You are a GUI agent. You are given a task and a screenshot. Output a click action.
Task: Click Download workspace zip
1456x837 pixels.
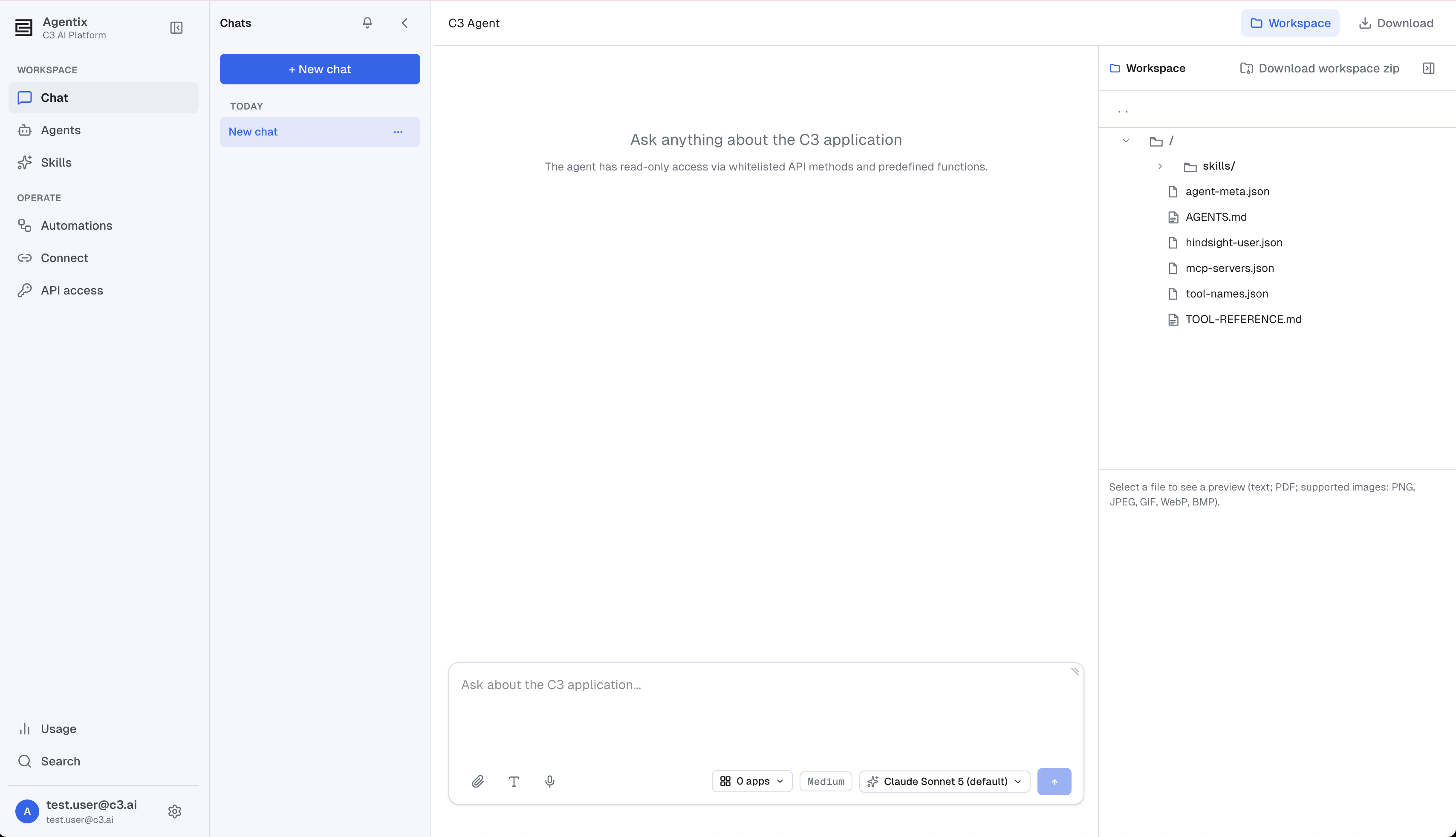click(x=1319, y=69)
